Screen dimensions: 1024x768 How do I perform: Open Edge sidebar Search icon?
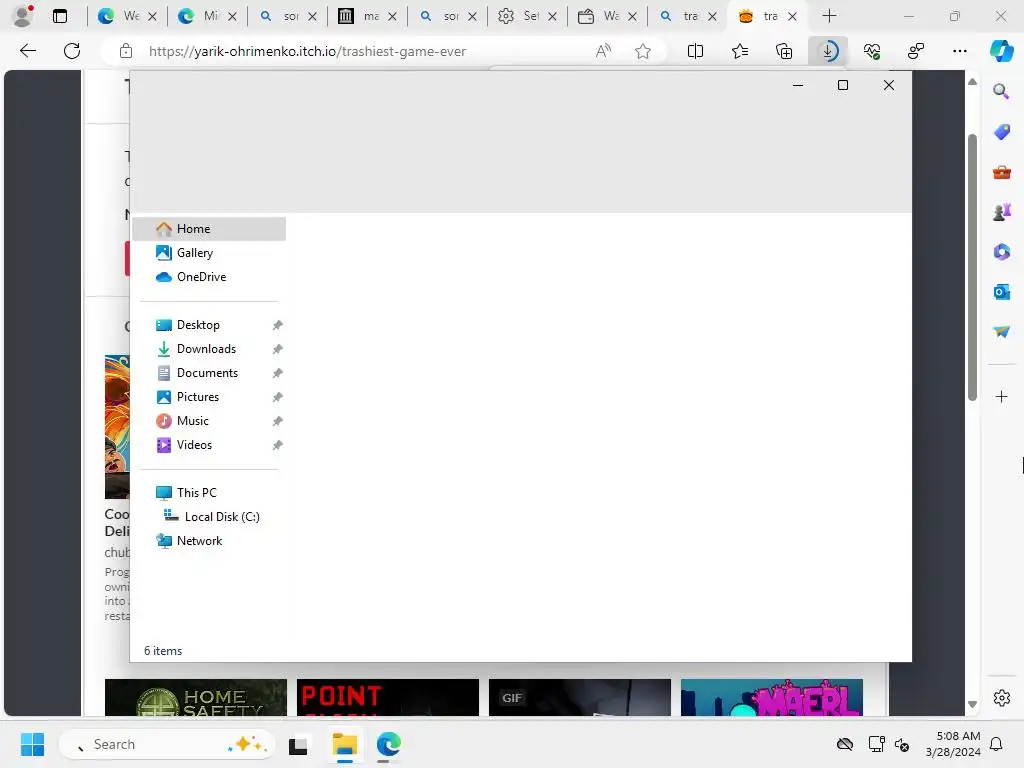pos(1002,91)
